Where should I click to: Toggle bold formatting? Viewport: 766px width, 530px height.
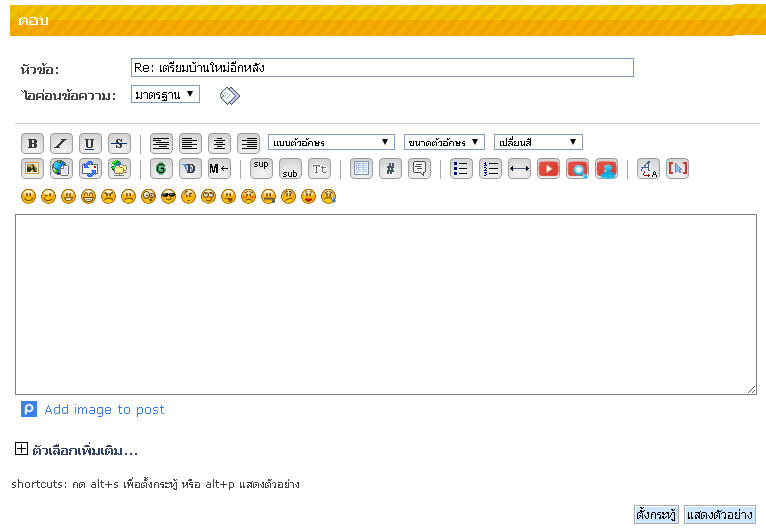pos(32,144)
